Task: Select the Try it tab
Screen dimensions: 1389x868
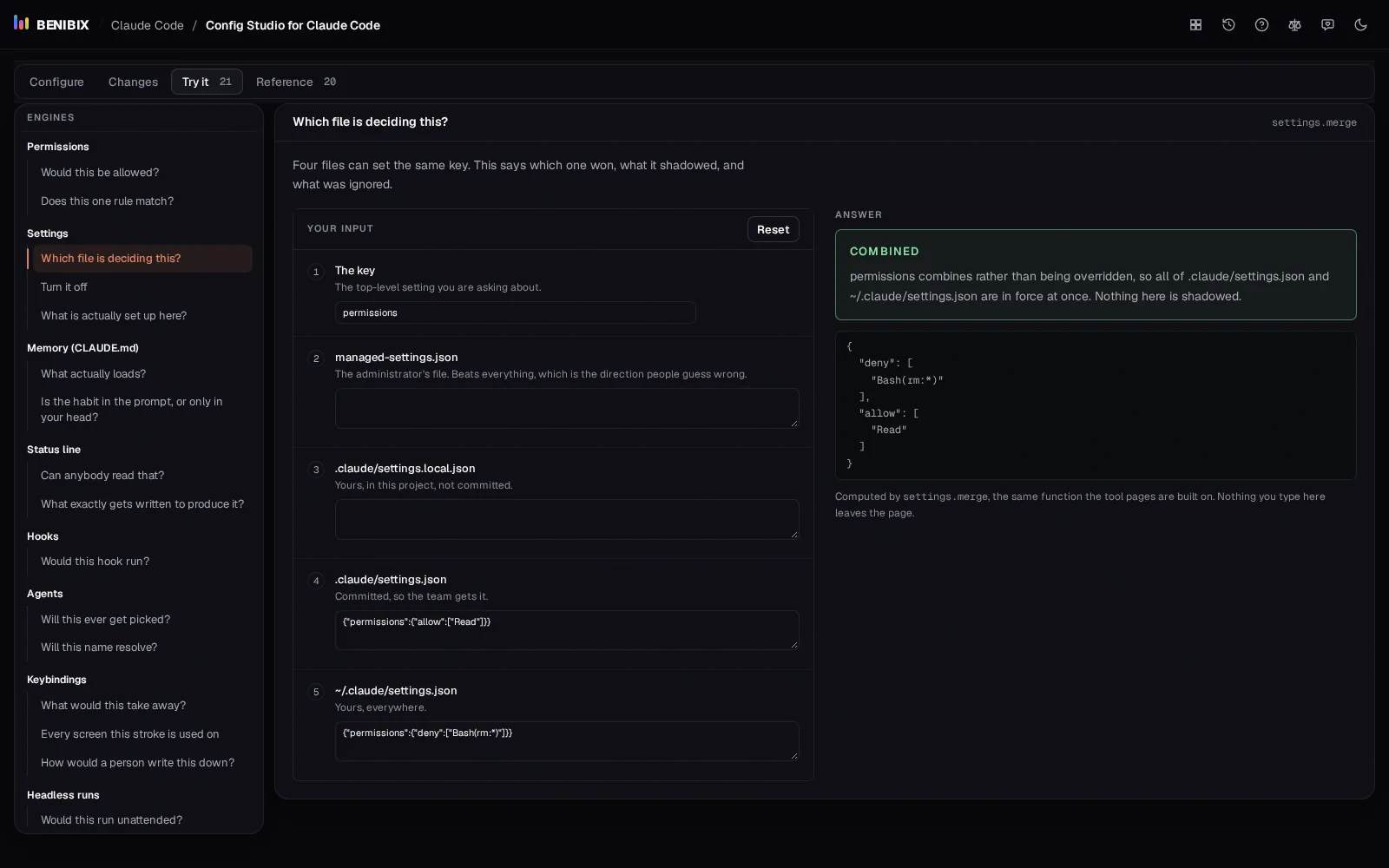Action: click(x=207, y=82)
